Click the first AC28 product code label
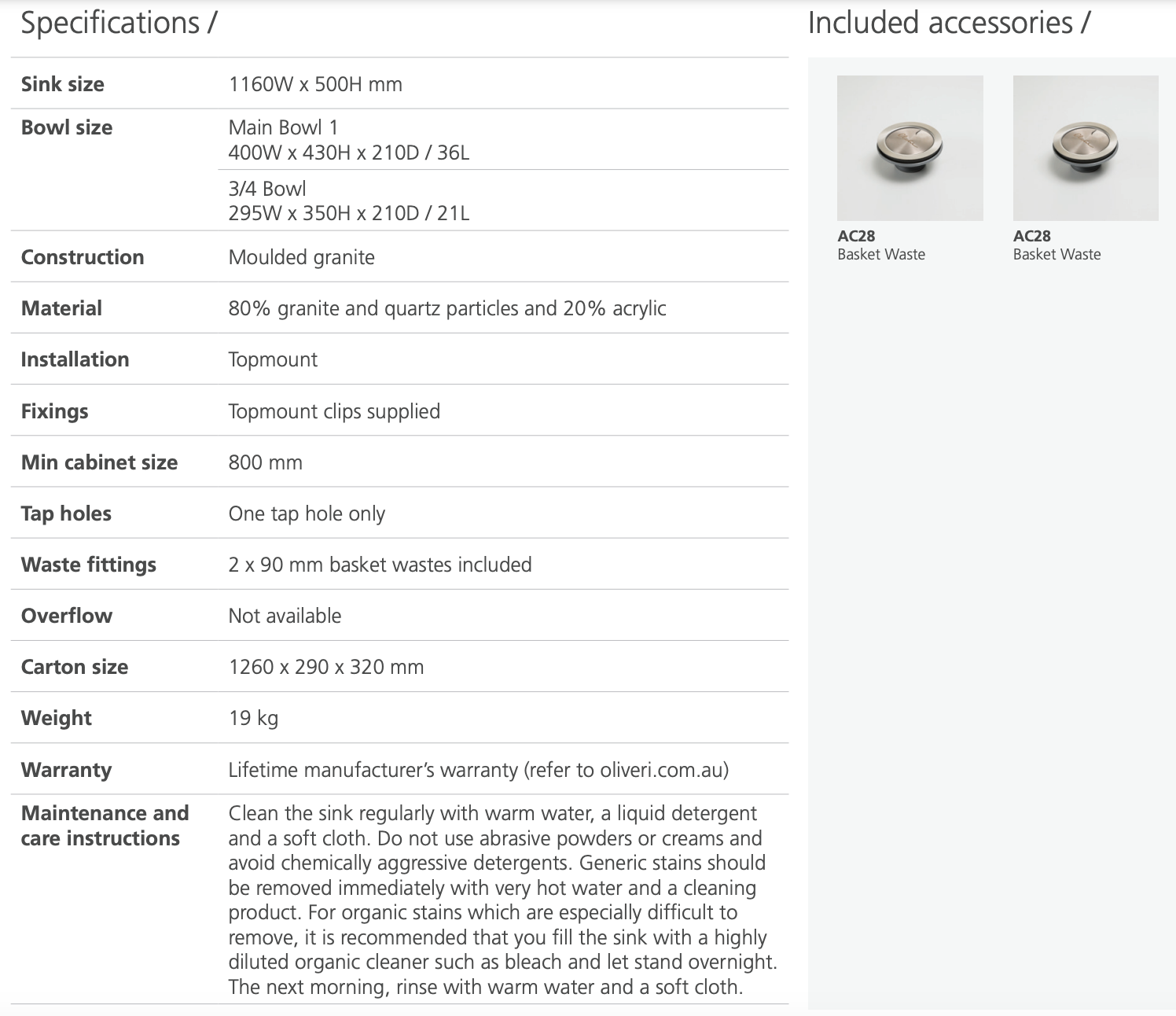Viewport: 1176px width, 1016px height. point(856,236)
